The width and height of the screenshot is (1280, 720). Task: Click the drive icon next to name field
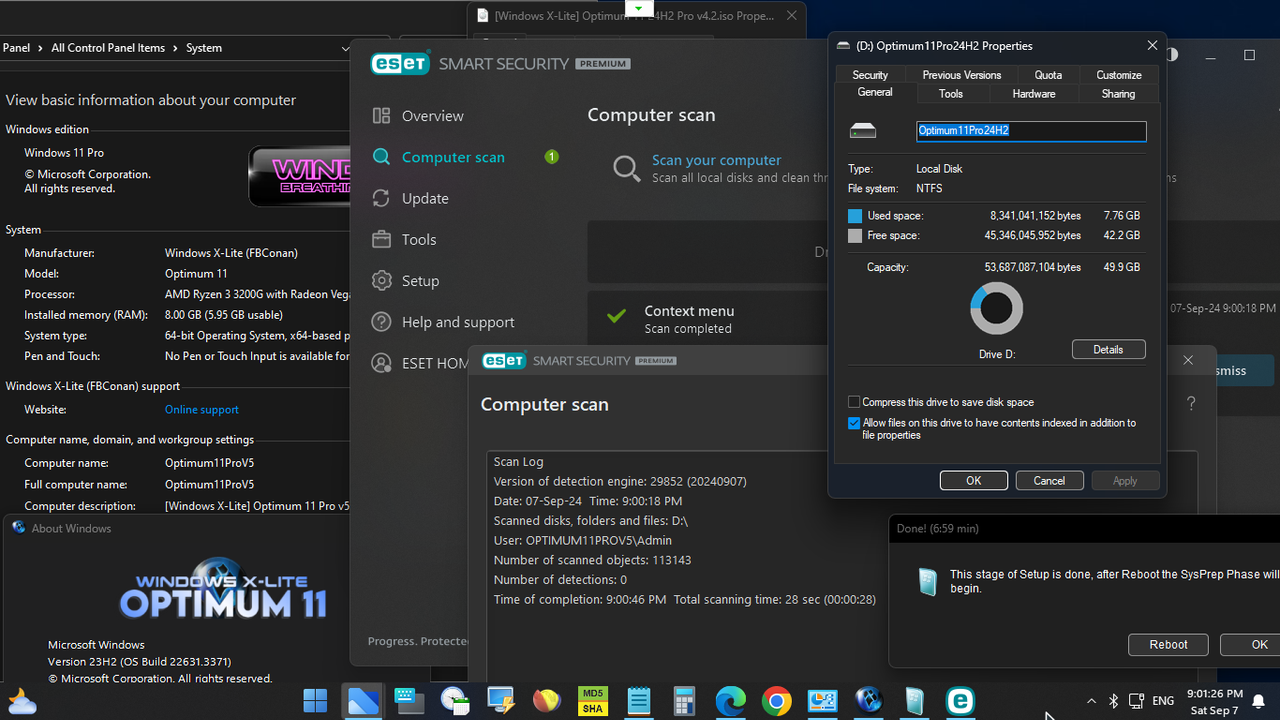pyautogui.click(x=863, y=131)
